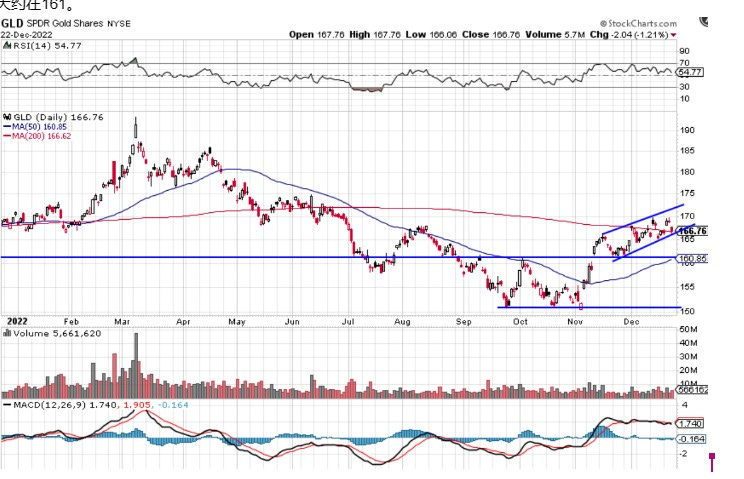This screenshot has height=479, width=744.
Task: Click the GLD (Daily) price legend icon
Action: (6, 116)
